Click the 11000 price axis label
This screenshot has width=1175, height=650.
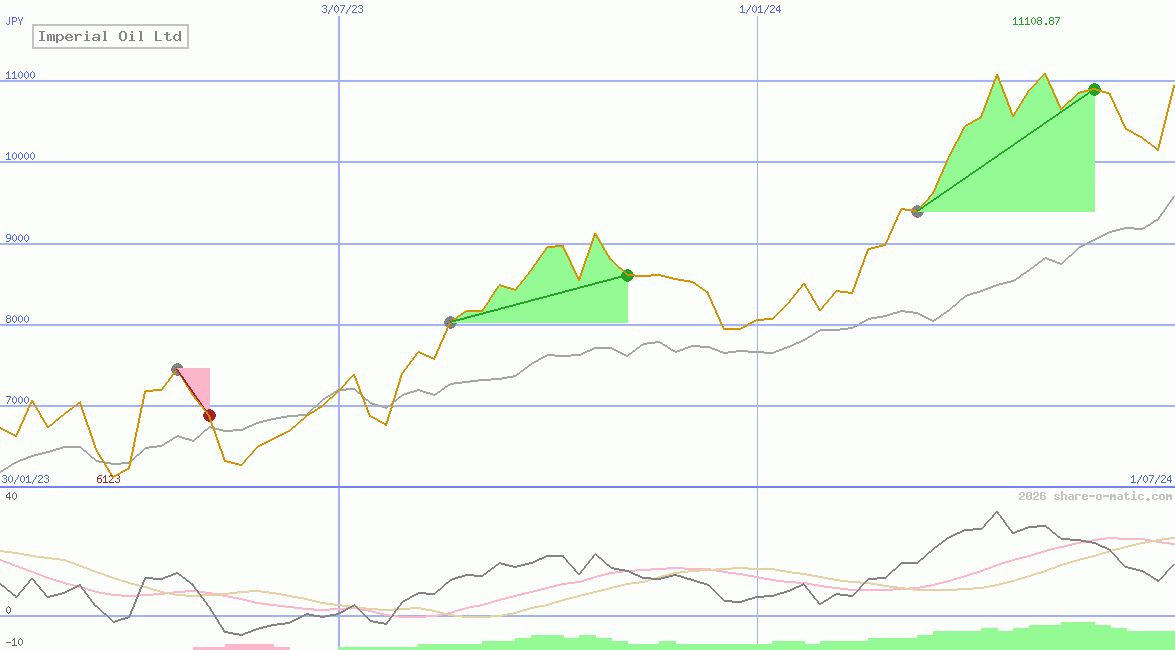click(20, 75)
